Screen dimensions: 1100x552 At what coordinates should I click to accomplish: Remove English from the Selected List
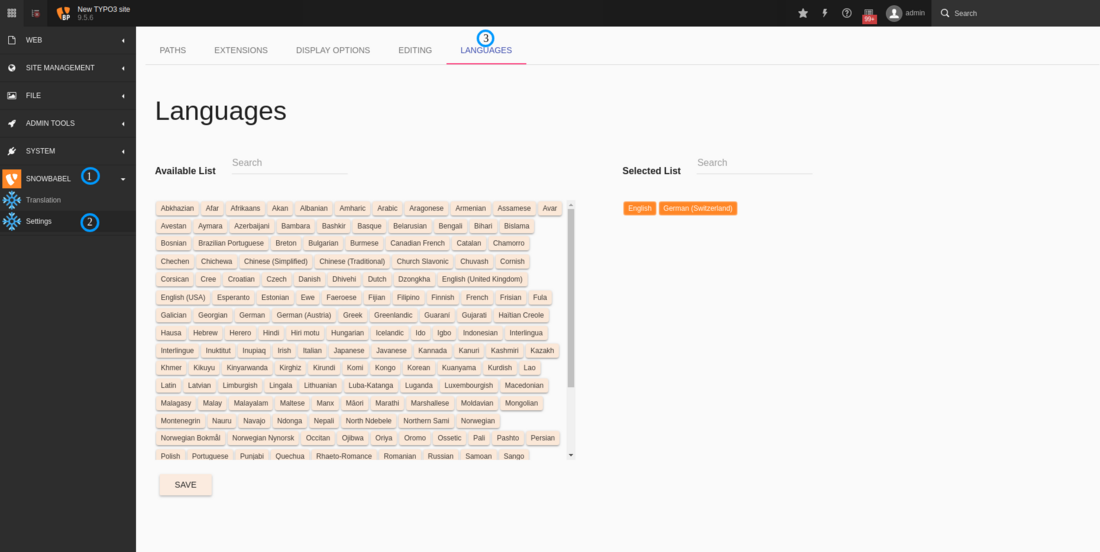click(x=639, y=209)
